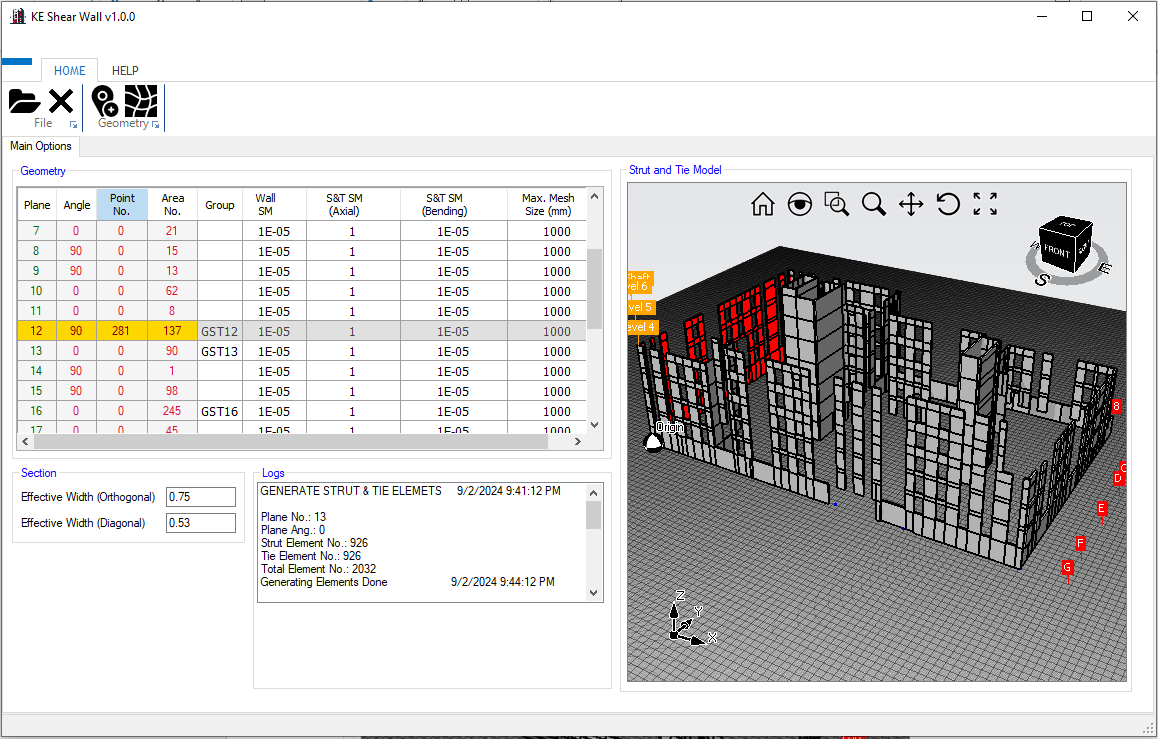Click the X icon to close current model
This screenshot has width=1158, height=739.
click(x=60, y=99)
